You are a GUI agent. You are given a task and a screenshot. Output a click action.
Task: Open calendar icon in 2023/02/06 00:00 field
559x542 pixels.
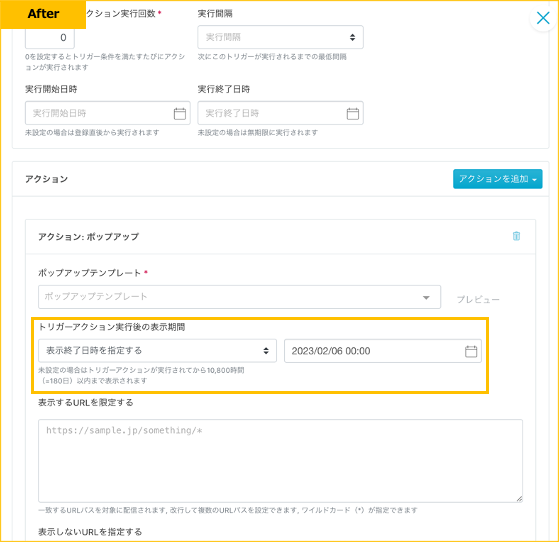[471, 351]
